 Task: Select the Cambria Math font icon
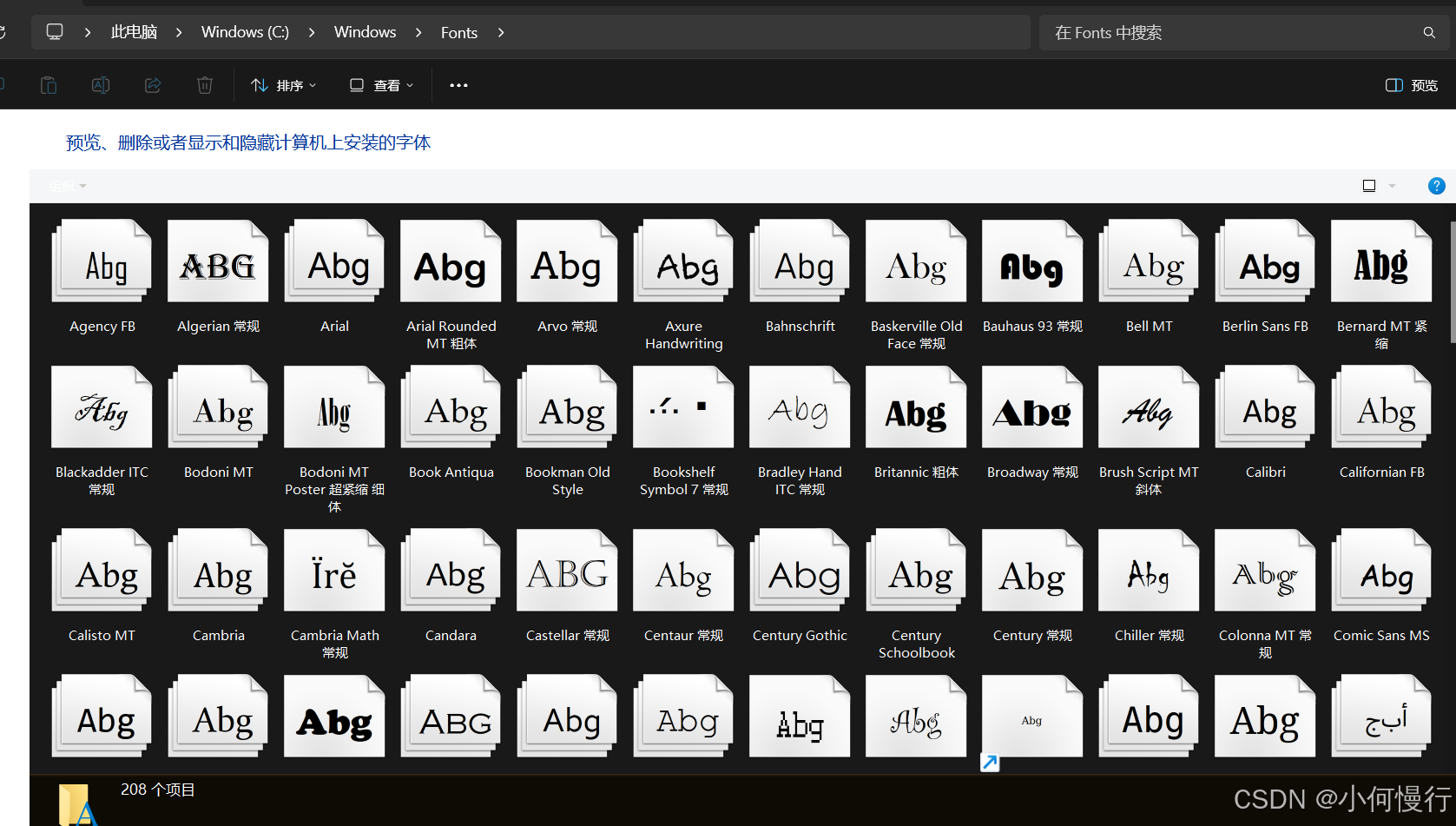pos(334,570)
